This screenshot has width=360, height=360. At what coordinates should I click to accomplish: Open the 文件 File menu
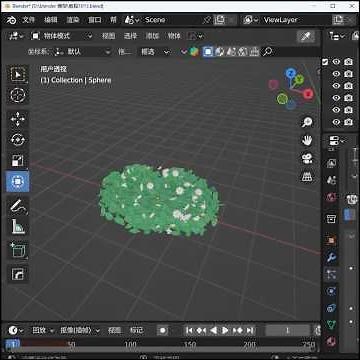[29, 20]
